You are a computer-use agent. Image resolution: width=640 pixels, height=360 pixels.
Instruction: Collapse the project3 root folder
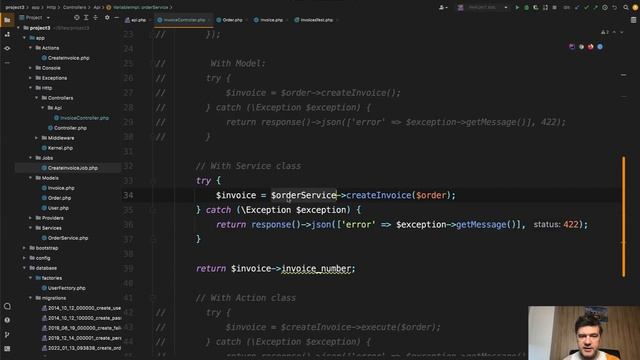18,28
